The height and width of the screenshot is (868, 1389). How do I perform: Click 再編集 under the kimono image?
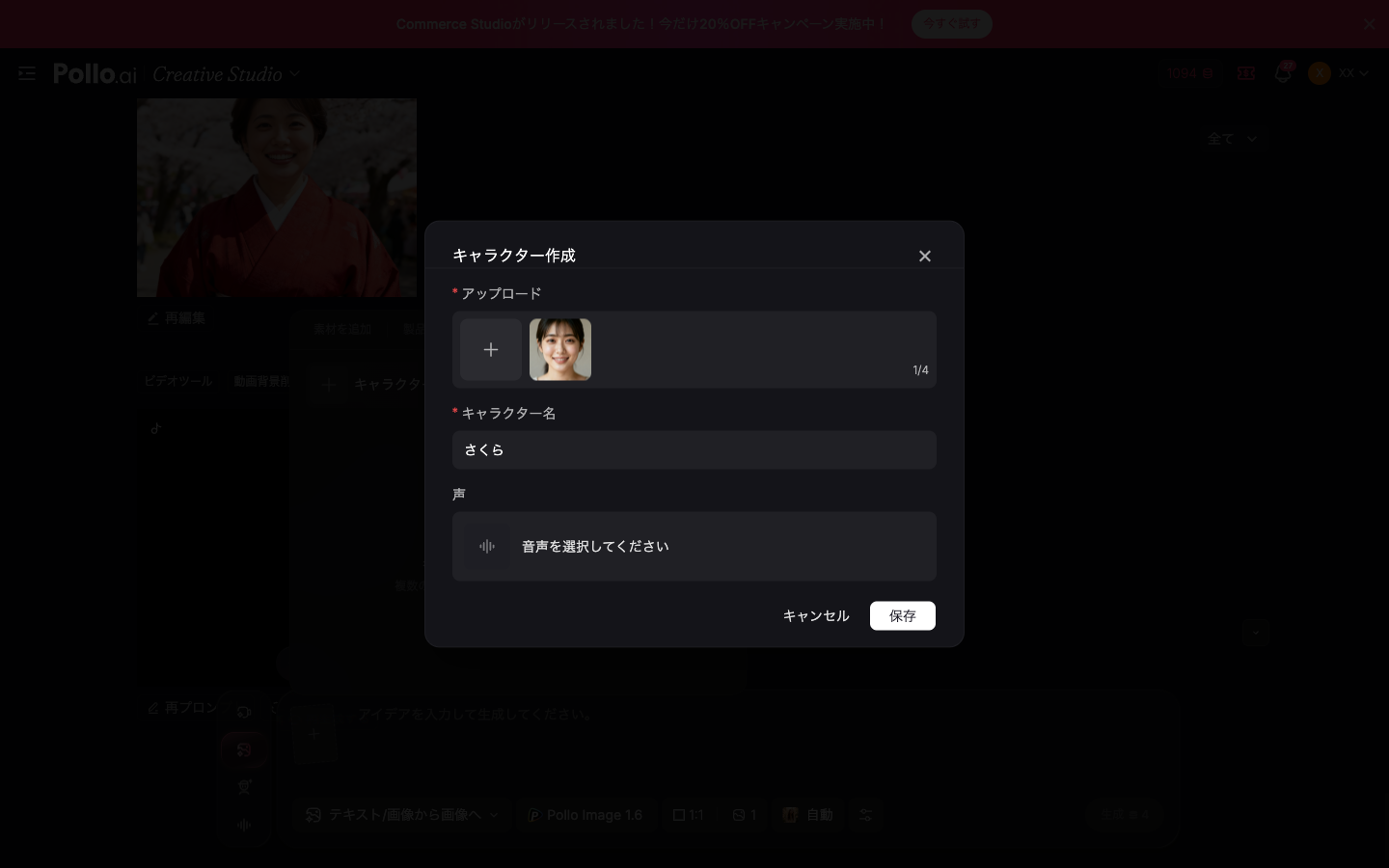pos(177,318)
